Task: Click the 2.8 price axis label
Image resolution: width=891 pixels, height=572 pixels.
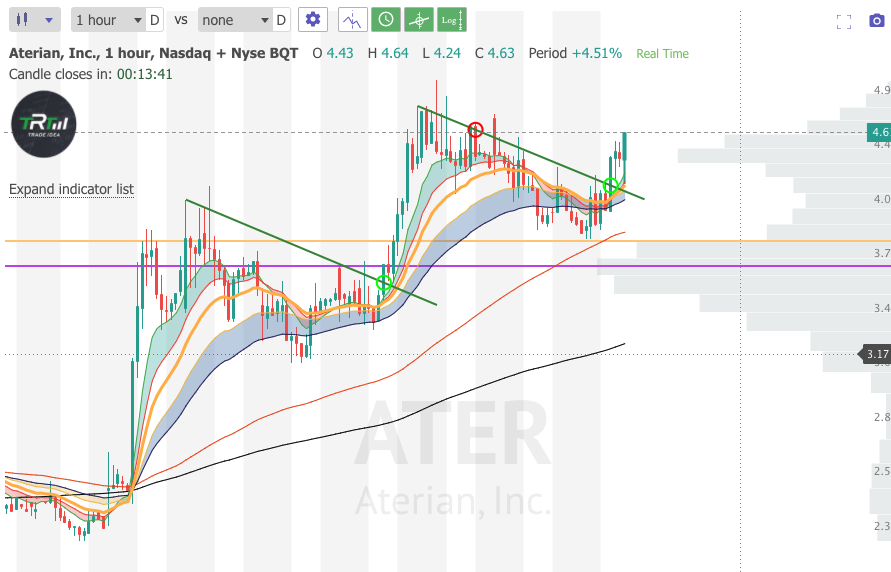Action: coord(882,417)
